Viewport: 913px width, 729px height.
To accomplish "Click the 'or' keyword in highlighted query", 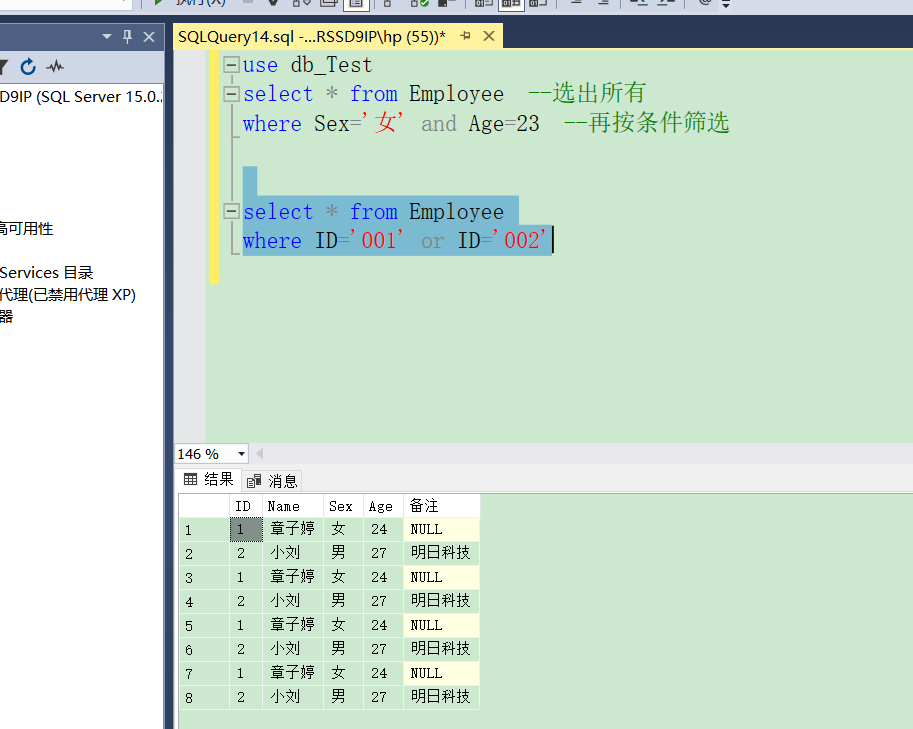I will 432,242.
